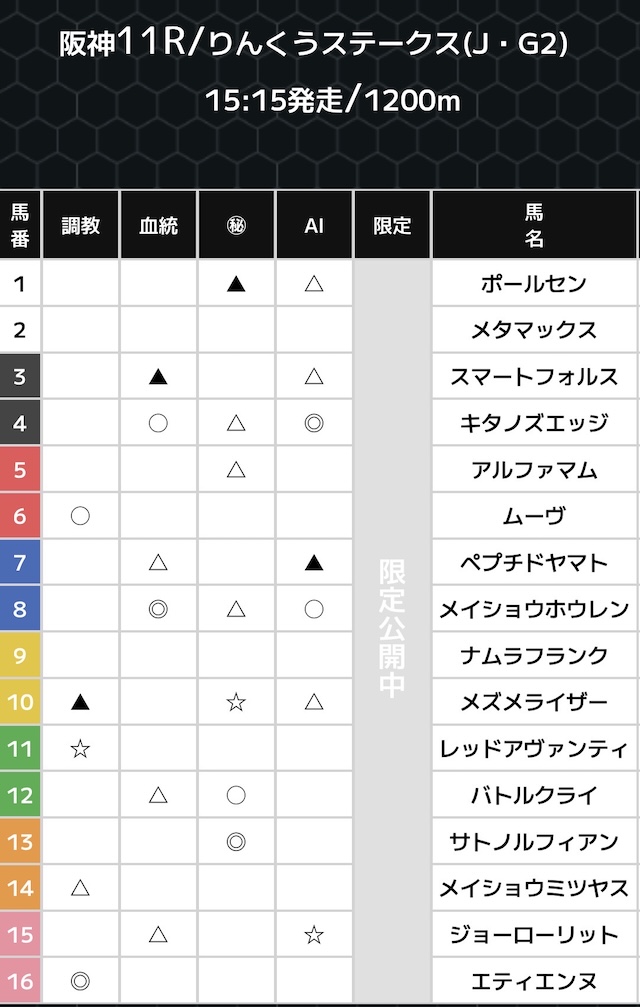Click double circle in エティエンヌ 調教 cell
This screenshot has height=1007, width=640.
click(x=80, y=981)
